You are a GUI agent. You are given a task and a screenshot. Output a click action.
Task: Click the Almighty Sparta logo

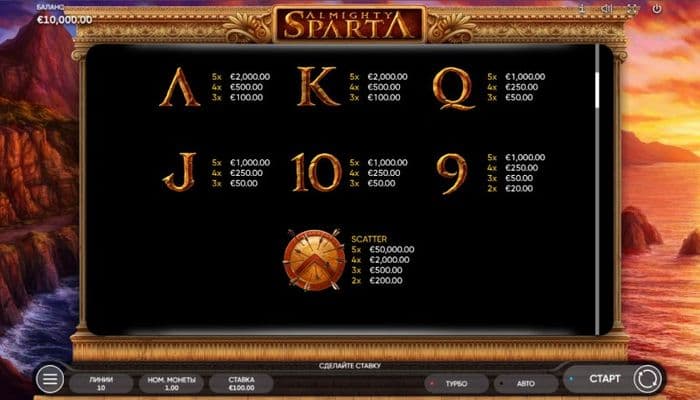point(350,24)
